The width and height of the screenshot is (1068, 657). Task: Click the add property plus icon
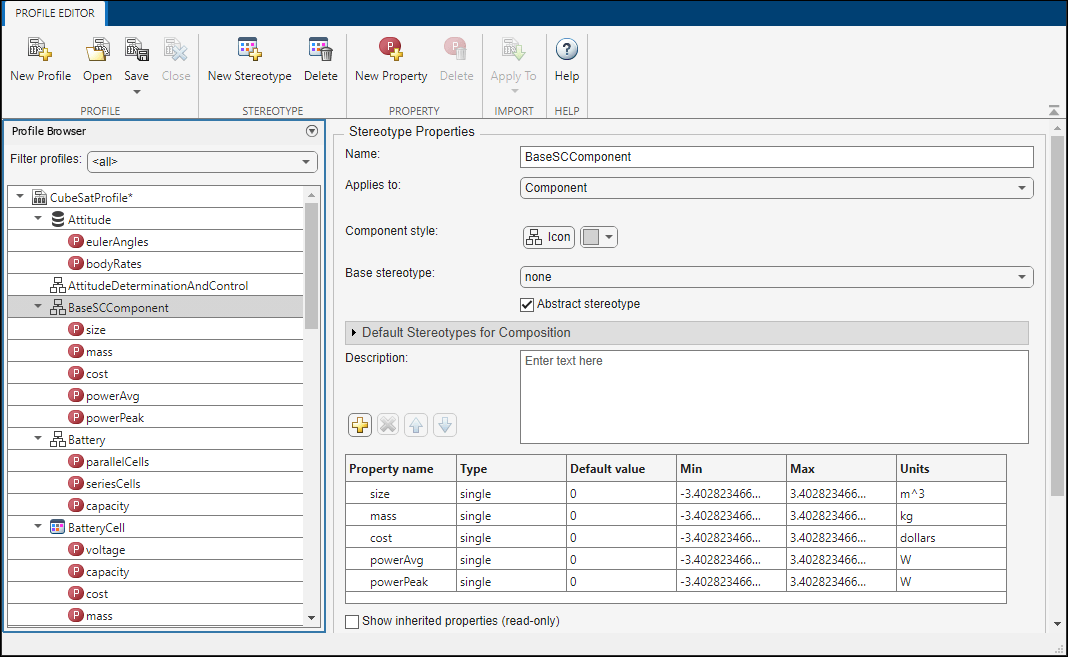359,424
